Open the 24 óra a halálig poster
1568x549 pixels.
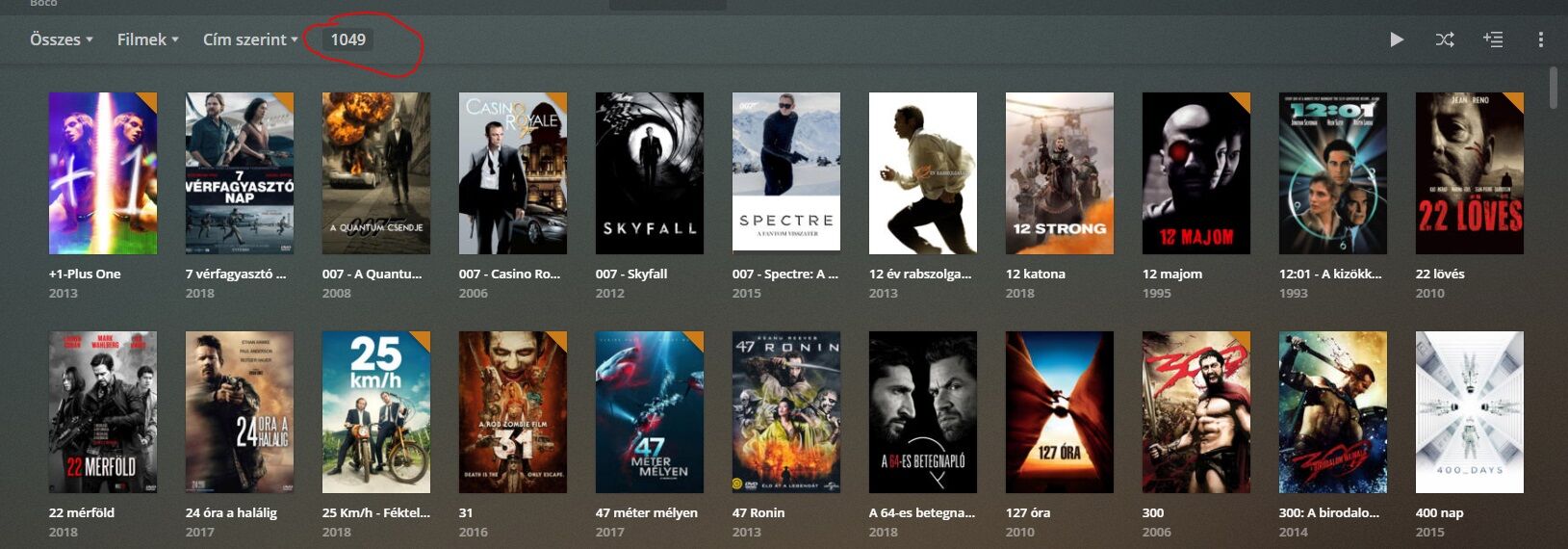(240, 412)
